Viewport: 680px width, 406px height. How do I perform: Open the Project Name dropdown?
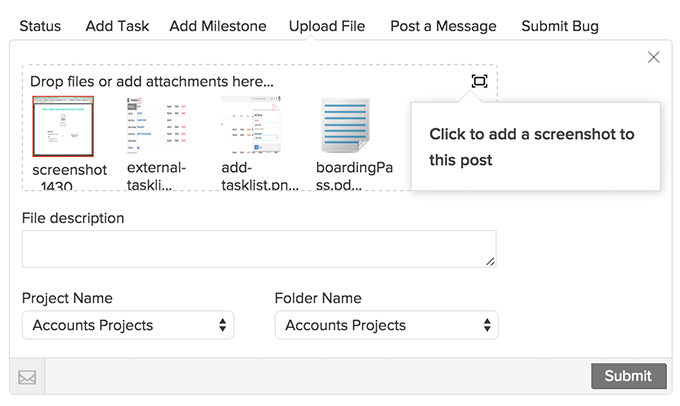128,325
